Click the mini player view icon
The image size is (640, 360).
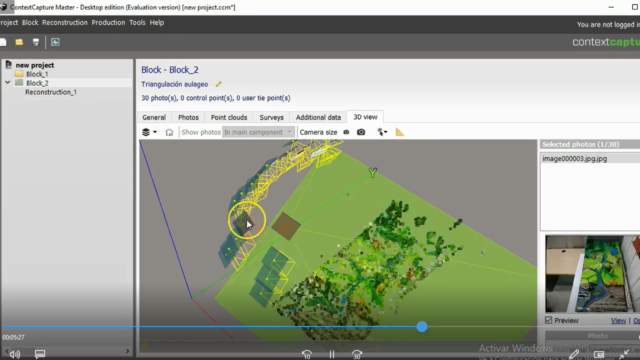pos(599,354)
